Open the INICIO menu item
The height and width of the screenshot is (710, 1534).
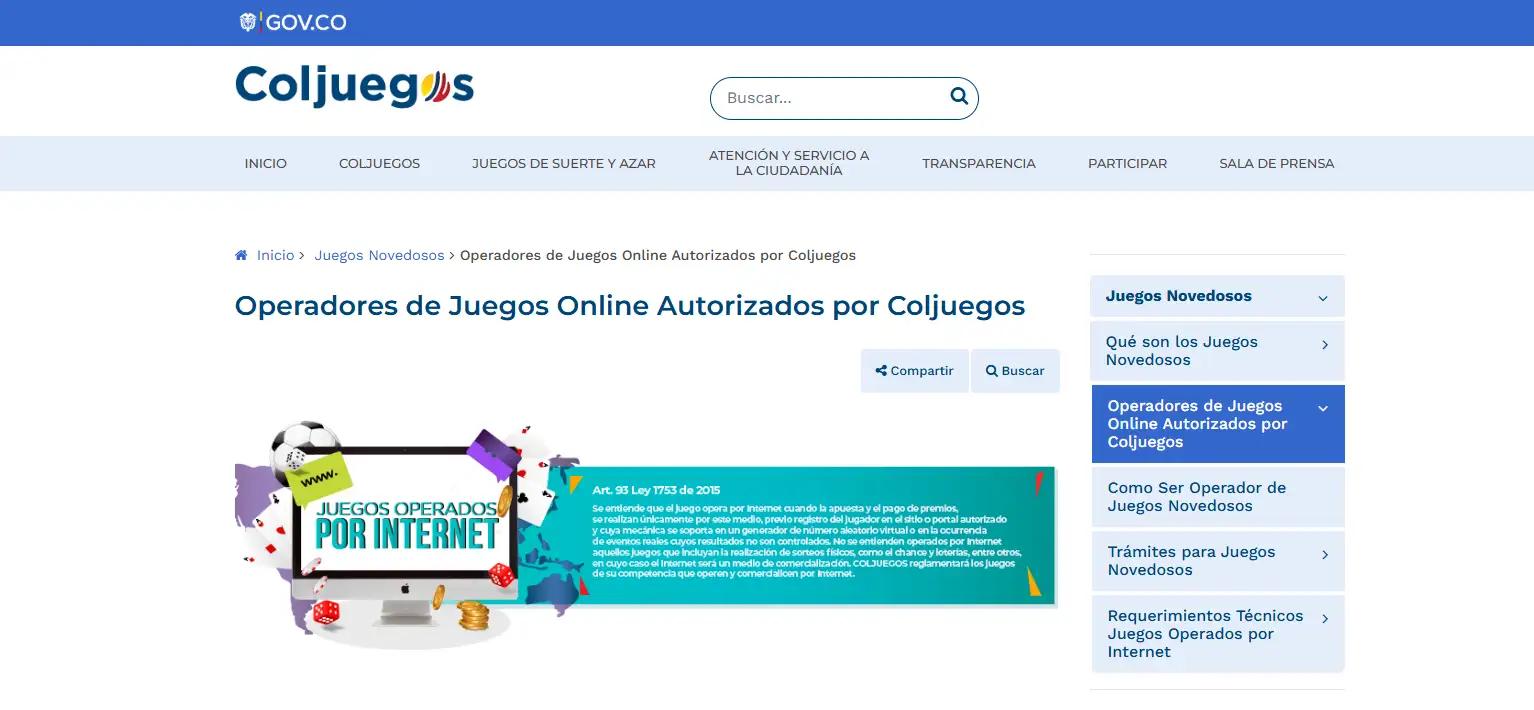tap(265, 163)
